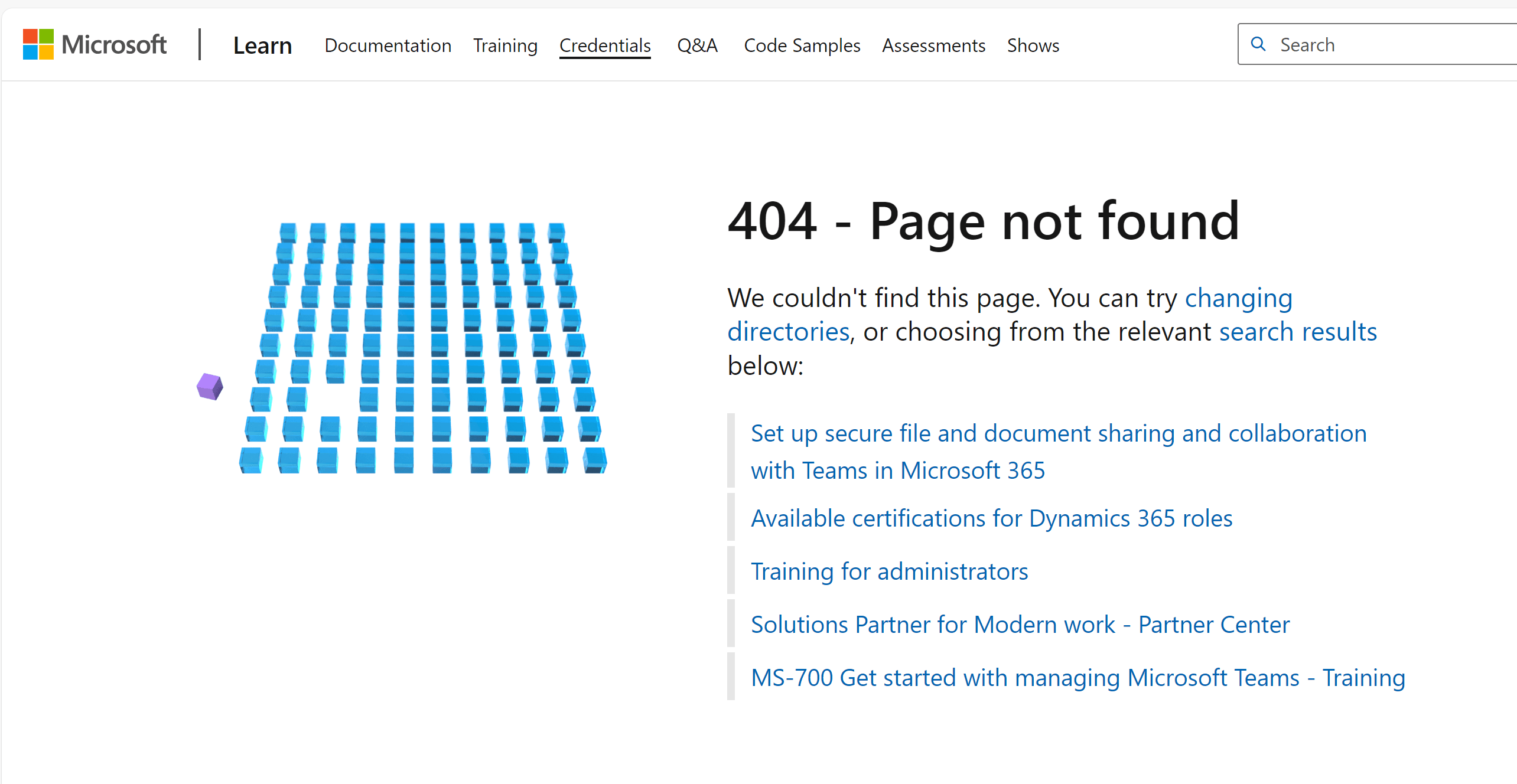The height and width of the screenshot is (784, 1517).
Task: Open the Shows nav item
Action: pos(1033,45)
